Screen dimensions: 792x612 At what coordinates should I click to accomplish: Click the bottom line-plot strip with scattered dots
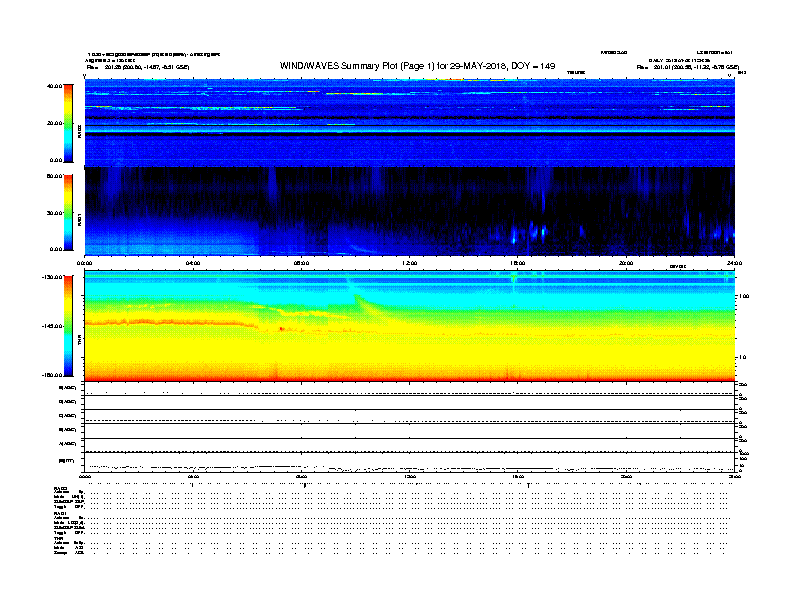point(410,463)
